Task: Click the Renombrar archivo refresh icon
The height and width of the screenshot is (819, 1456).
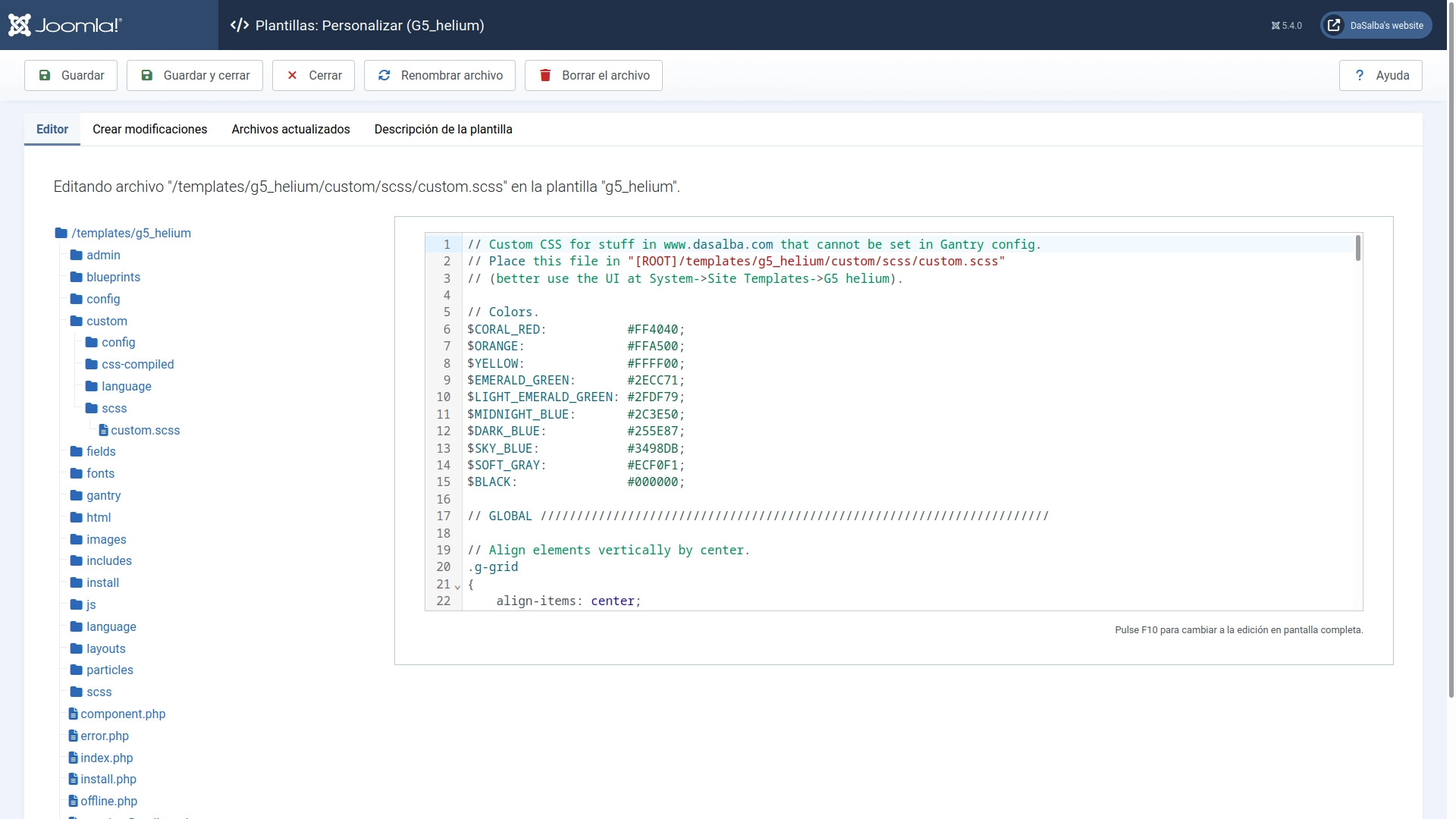Action: pyautogui.click(x=384, y=75)
